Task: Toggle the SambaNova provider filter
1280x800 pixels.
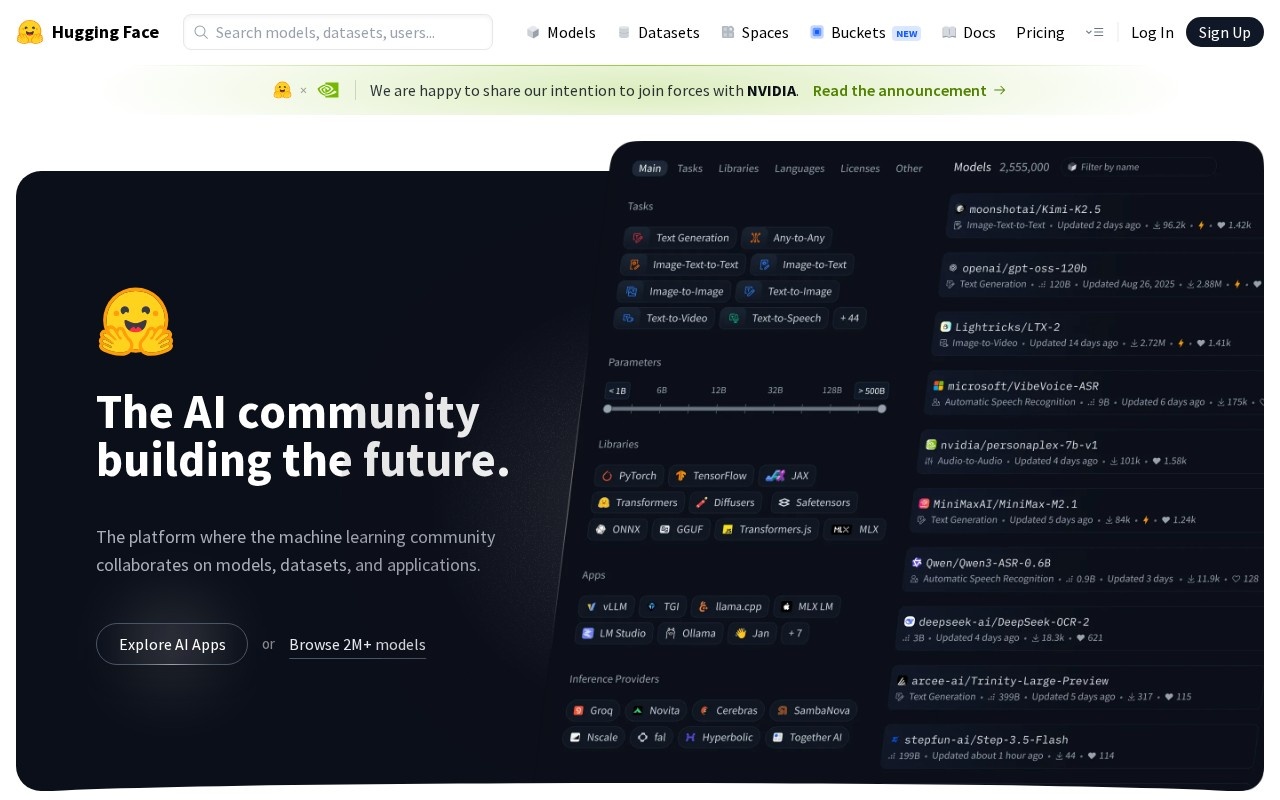Action: [813, 711]
